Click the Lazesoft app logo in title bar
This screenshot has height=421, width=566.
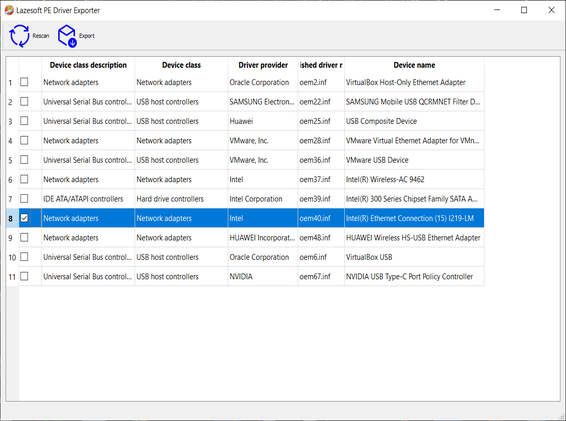9,10
